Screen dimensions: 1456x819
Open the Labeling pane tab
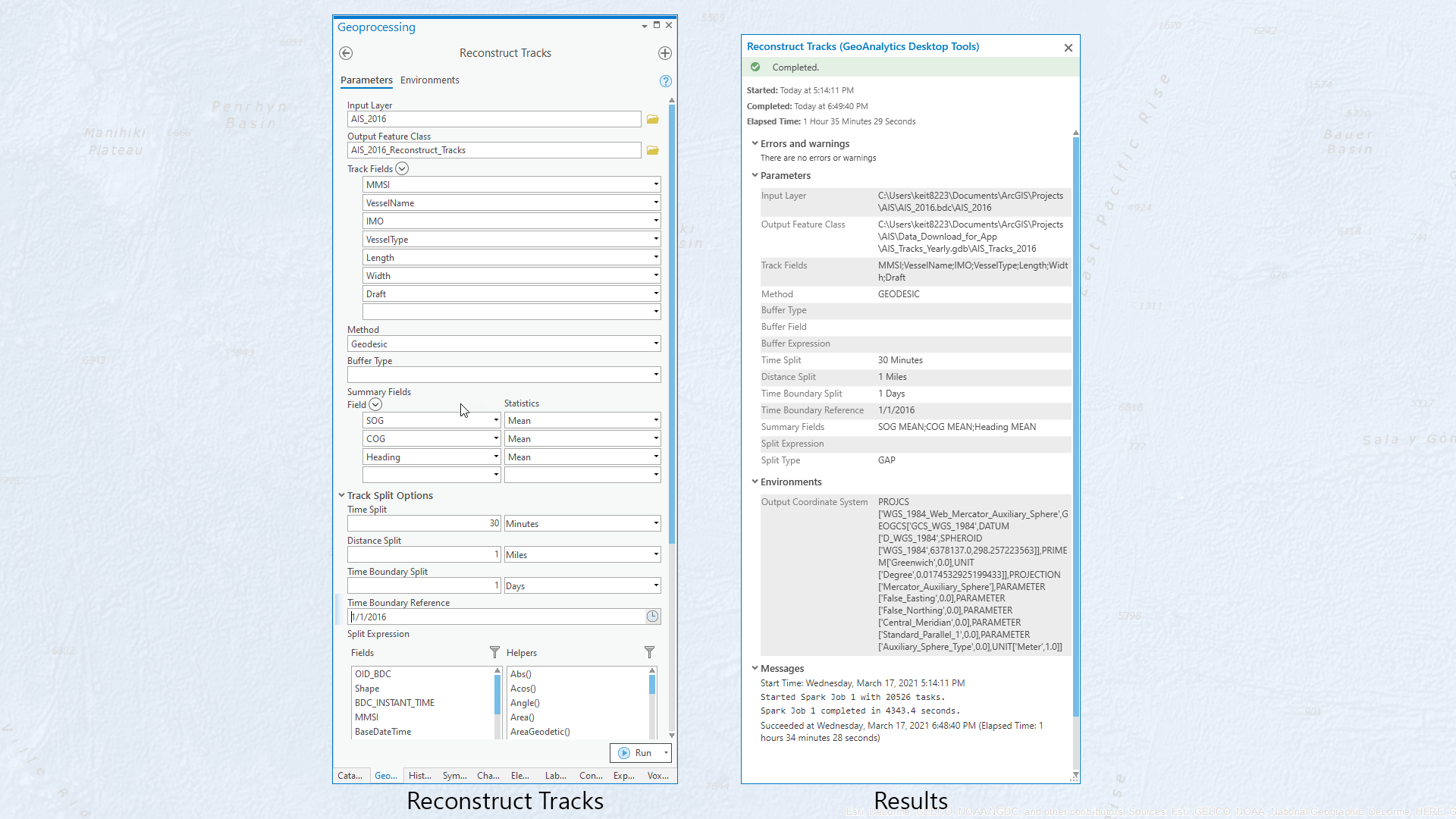pos(556,776)
